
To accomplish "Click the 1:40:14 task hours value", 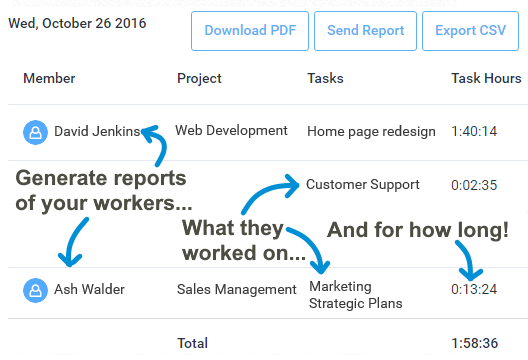I will 474,131.
